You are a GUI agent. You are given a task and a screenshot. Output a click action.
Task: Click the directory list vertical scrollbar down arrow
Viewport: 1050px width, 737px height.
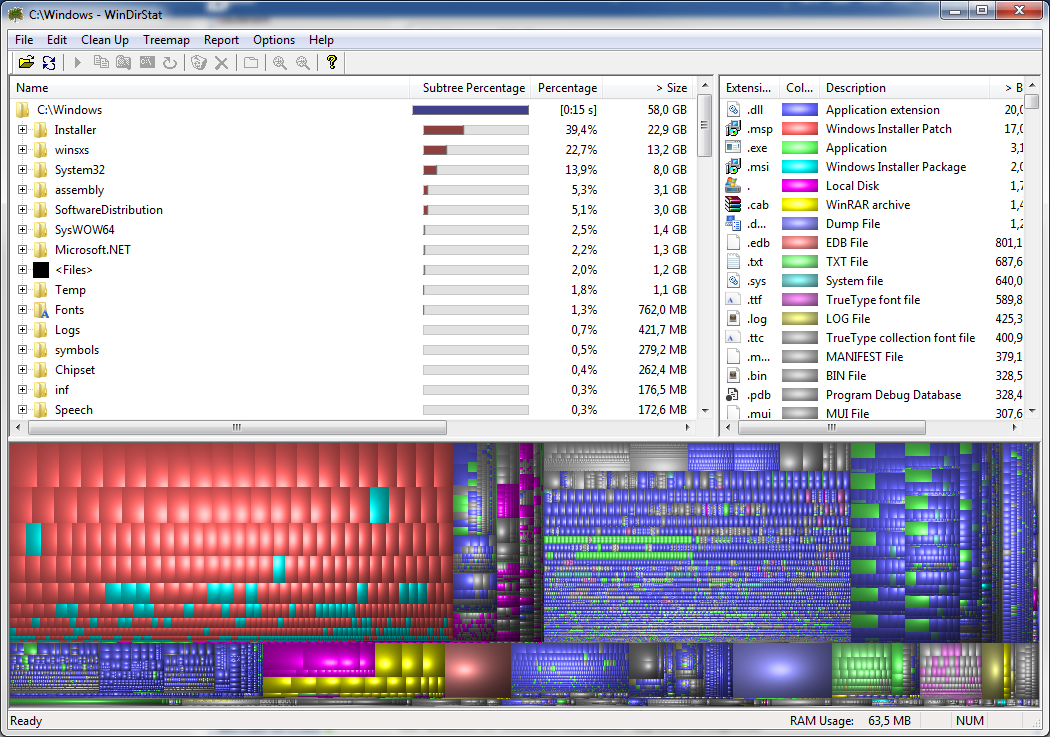click(x=704, y=410)
